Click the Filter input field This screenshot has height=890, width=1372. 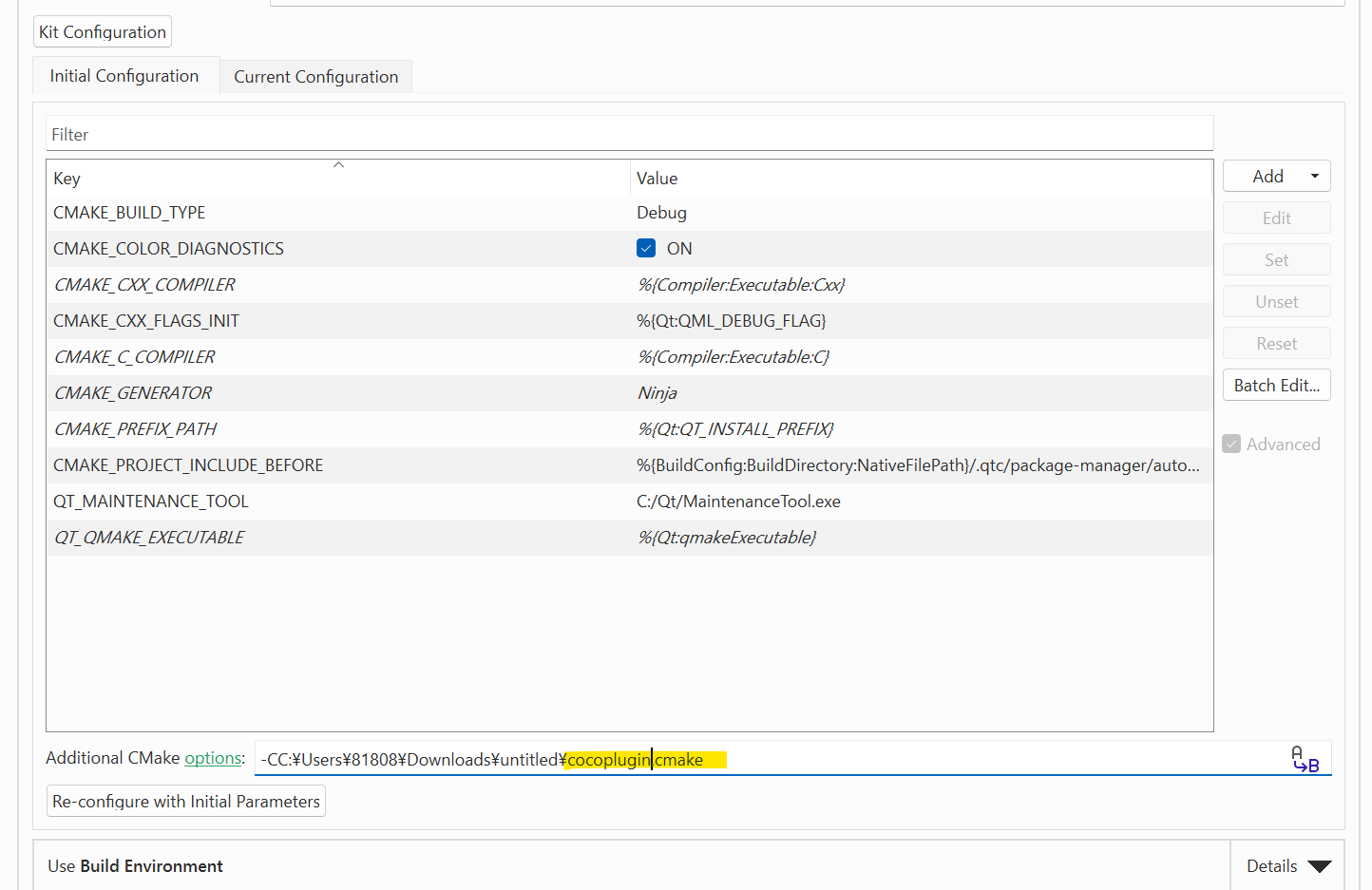629,135
